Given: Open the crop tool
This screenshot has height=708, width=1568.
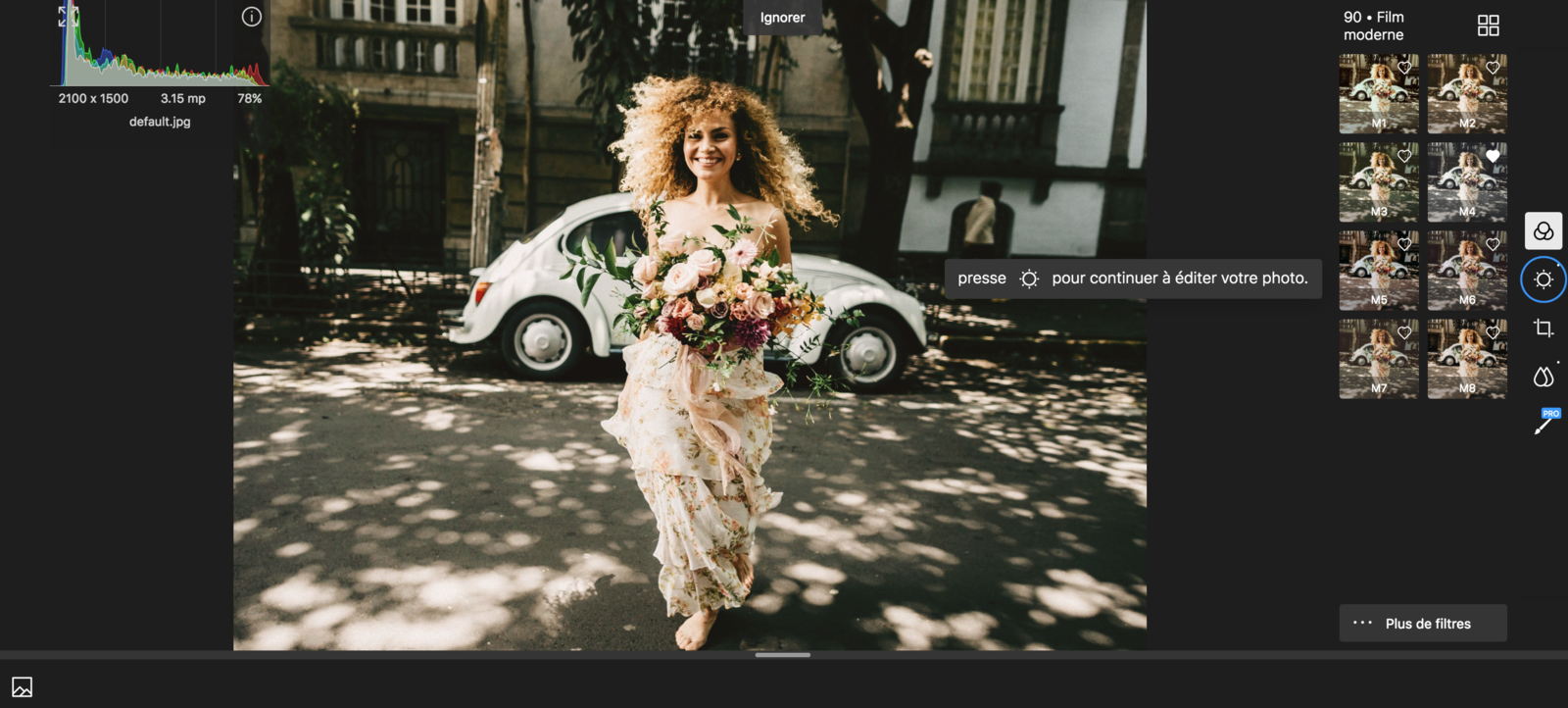Looking at the screenshot, I should (1543, 329).
